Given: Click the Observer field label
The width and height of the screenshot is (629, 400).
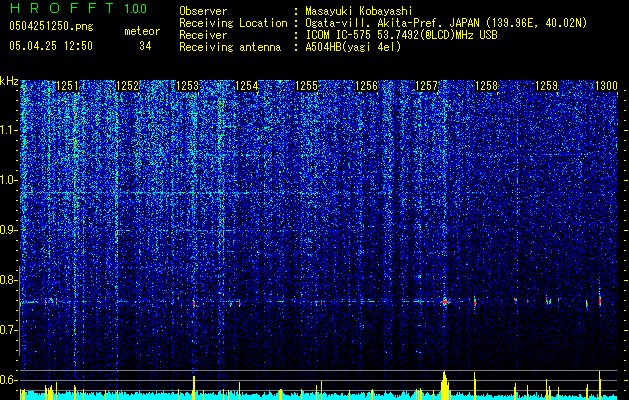Looking at the screenshot, I should click(x=203, y=11).
